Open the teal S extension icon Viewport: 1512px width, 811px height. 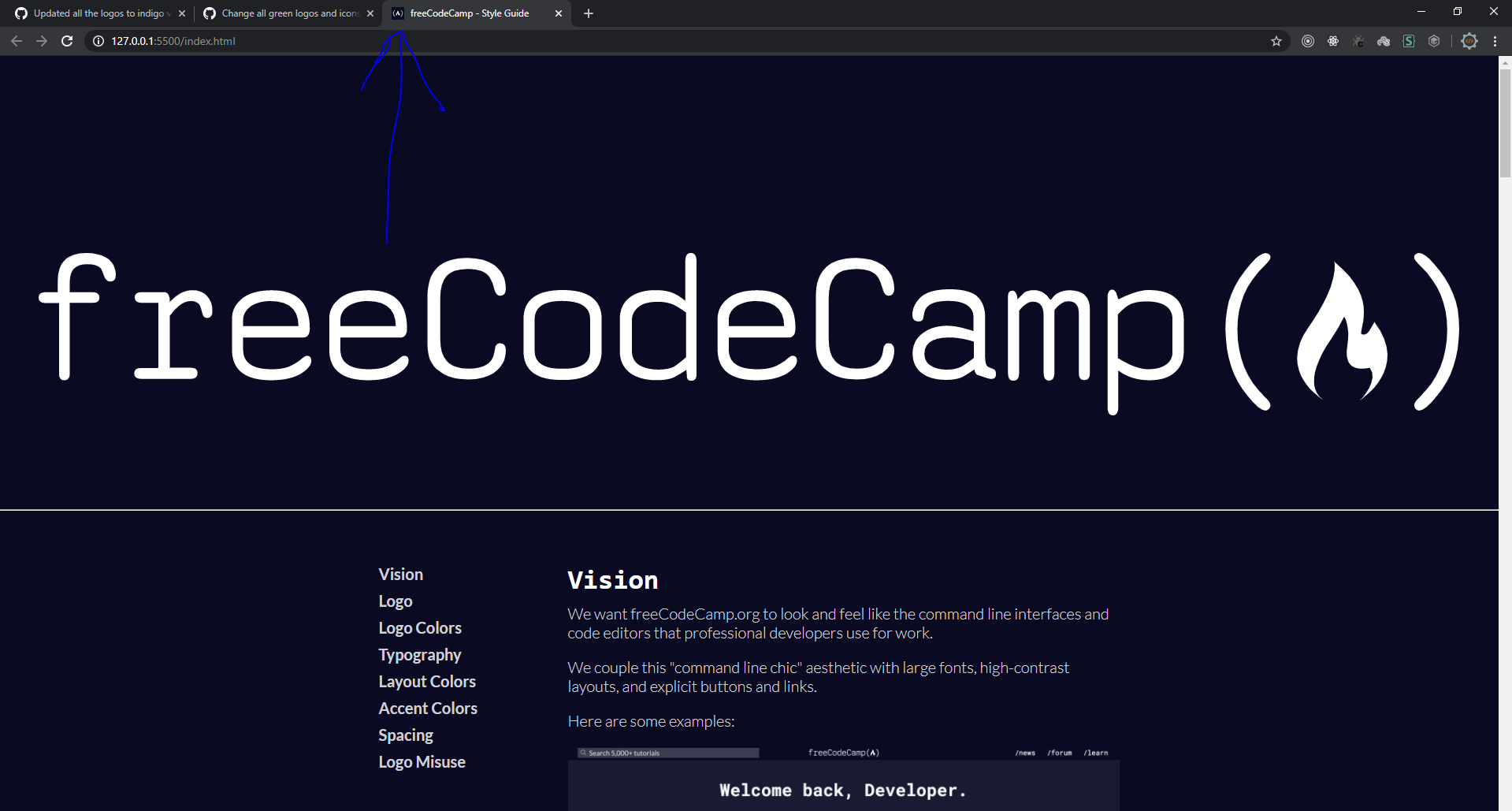coord(1409,41)
